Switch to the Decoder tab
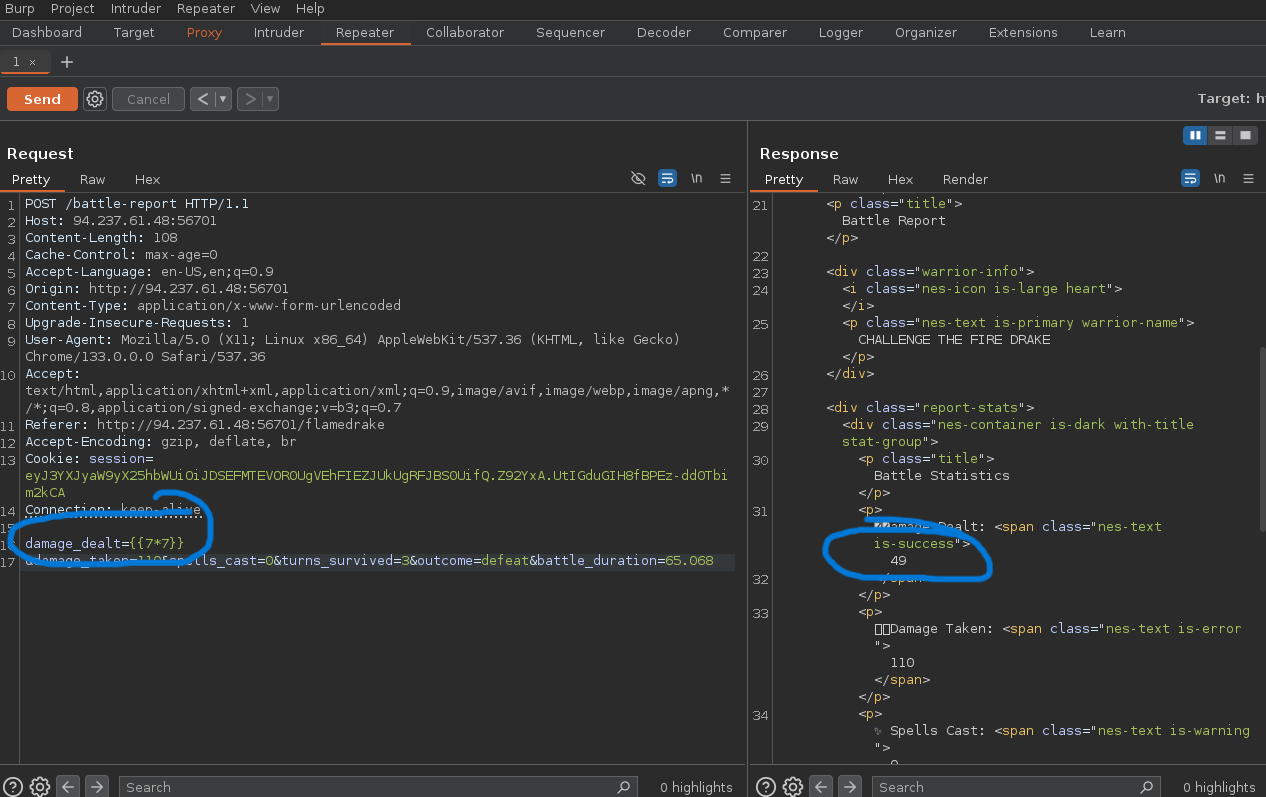Viewport: 1266px width, 797px height. [x=664, y=32]
